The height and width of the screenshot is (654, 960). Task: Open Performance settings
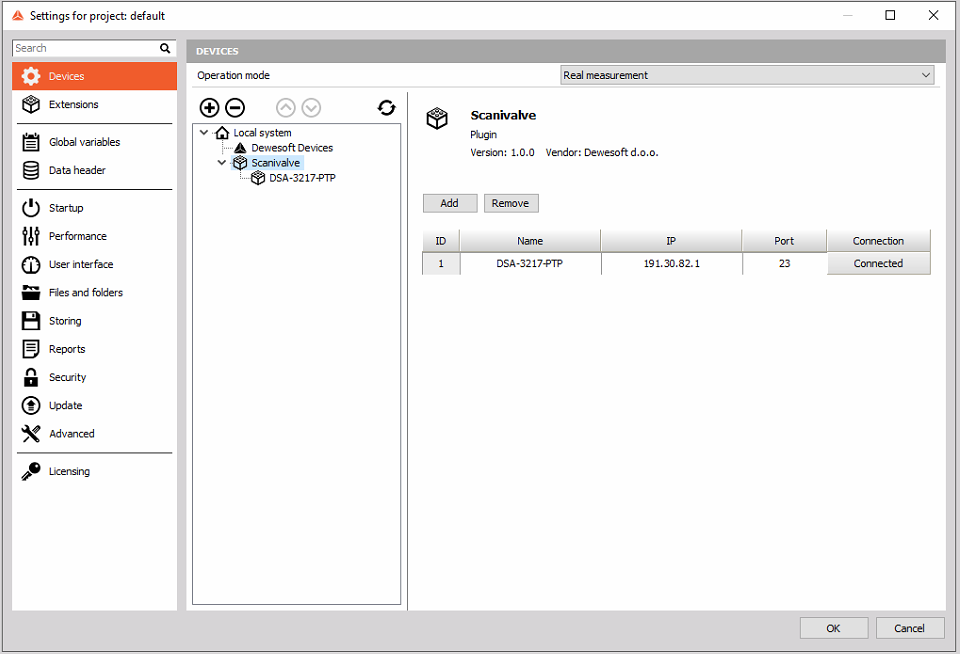[94, 236]
